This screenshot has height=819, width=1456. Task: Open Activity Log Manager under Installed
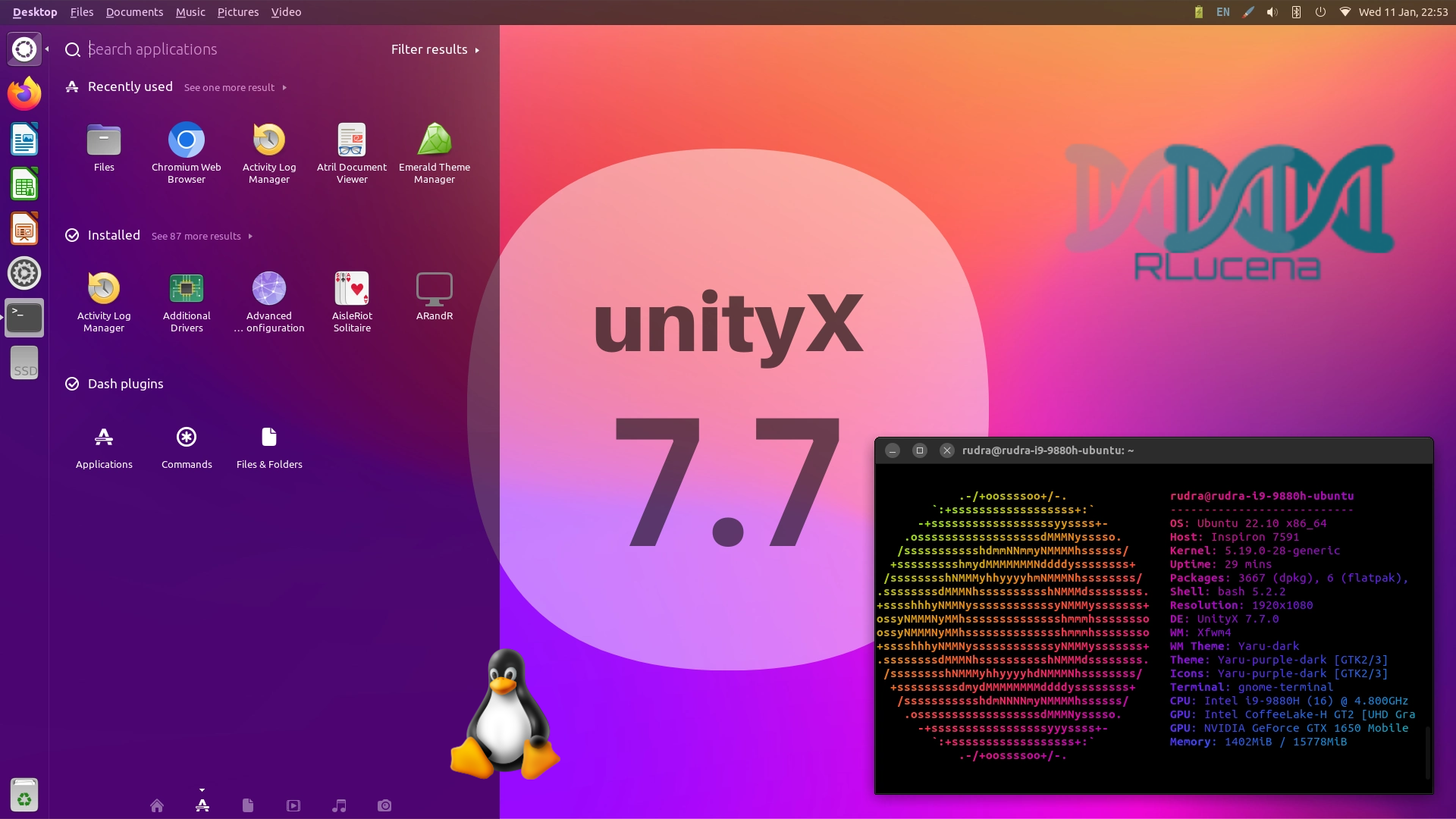[x=104, y=301]
